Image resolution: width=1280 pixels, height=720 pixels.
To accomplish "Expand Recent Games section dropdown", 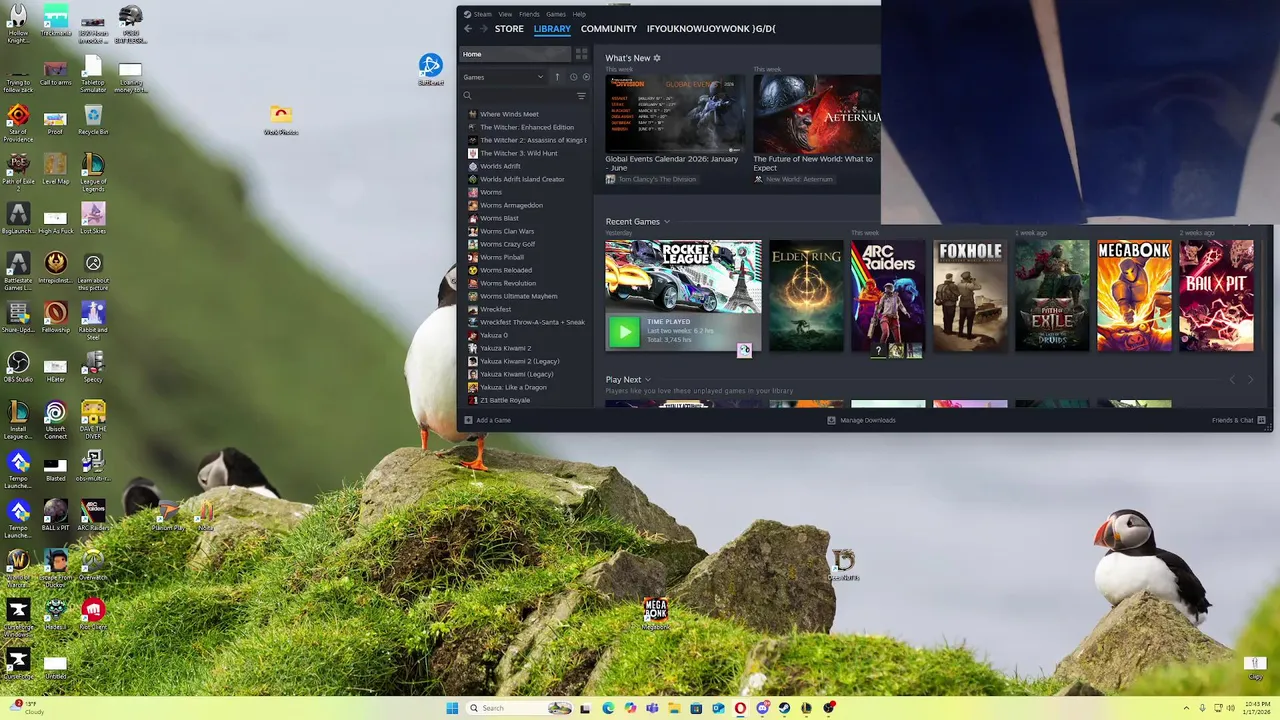I will 667,222.
